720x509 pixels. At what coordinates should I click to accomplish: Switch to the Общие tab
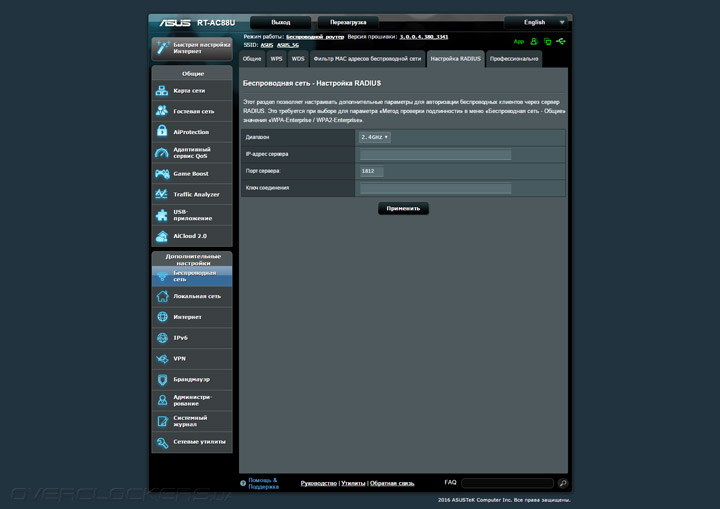(x=252, y=59)
